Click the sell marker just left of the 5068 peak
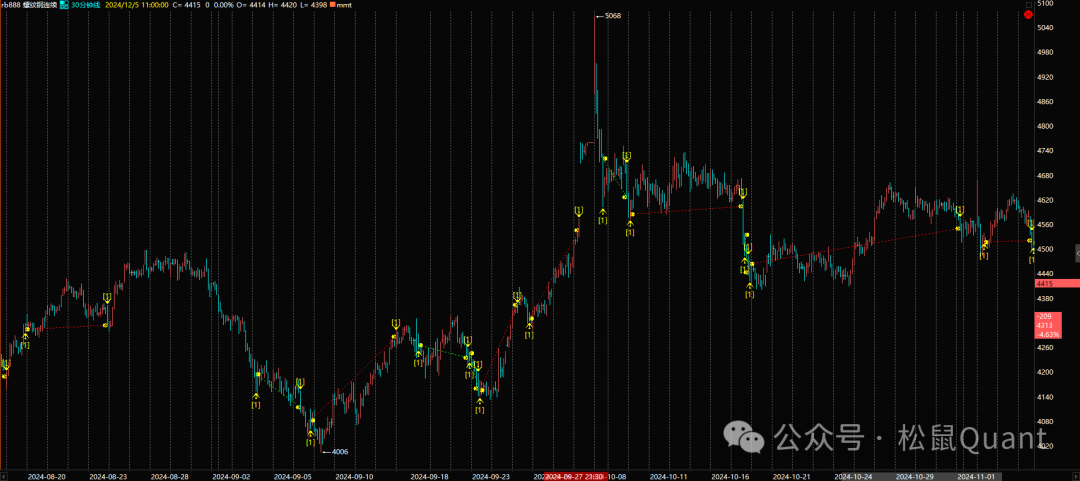The width and height of the screenshot is (1080, 481). [579, 211]
